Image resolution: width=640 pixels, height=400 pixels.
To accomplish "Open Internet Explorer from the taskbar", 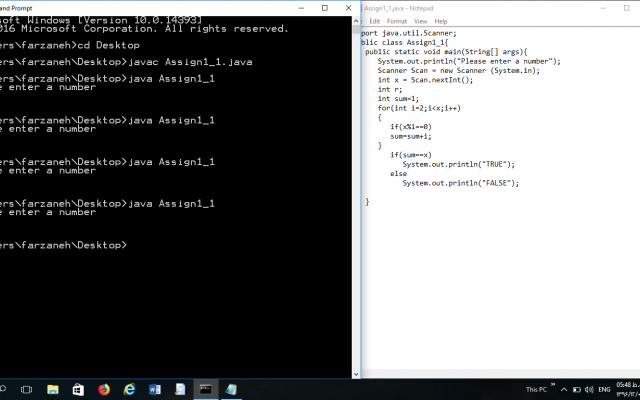I will (129, 389).
